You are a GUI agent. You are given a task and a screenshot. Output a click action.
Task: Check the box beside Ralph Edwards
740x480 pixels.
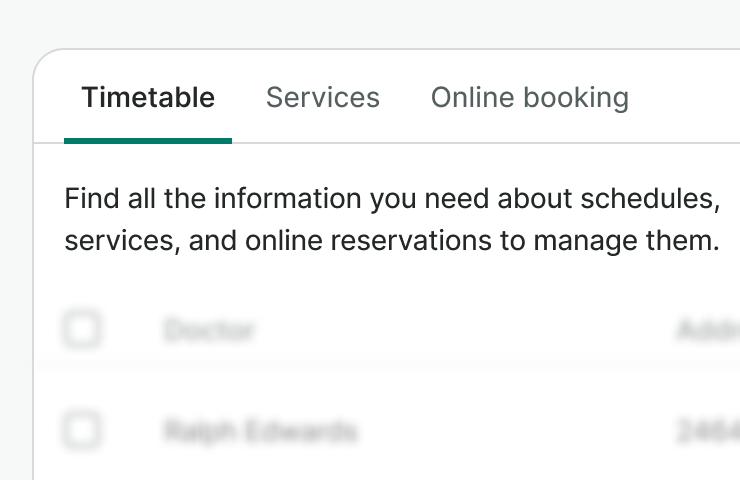pyautogui.click(x=82, y=431)
